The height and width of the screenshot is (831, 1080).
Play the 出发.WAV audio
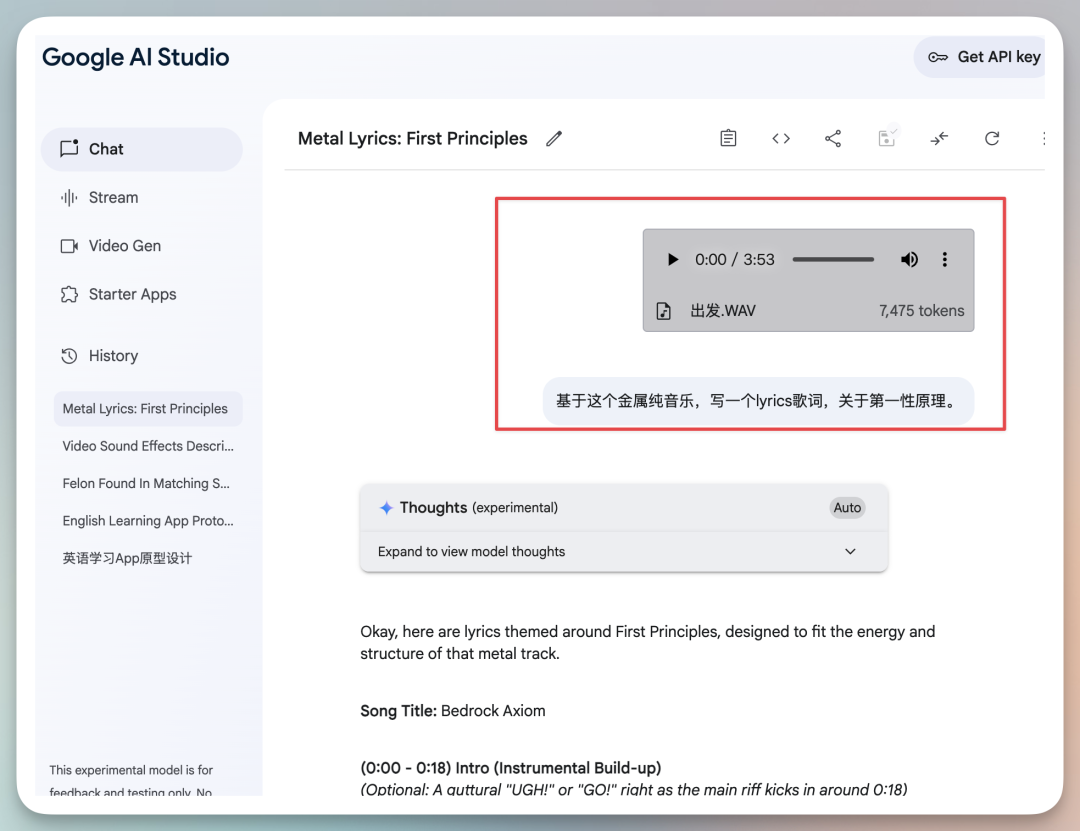coord(672,260)
